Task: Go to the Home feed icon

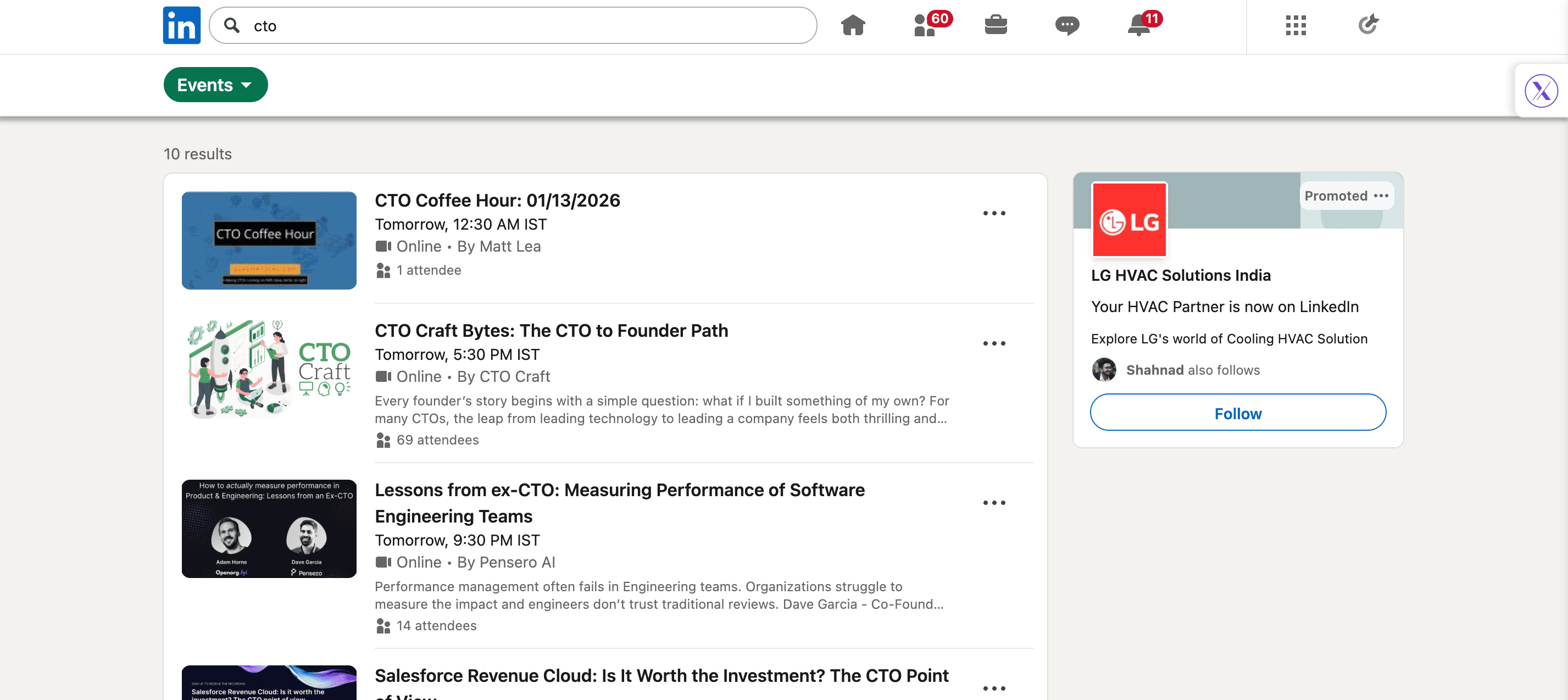Action: (x=853, y=26)
